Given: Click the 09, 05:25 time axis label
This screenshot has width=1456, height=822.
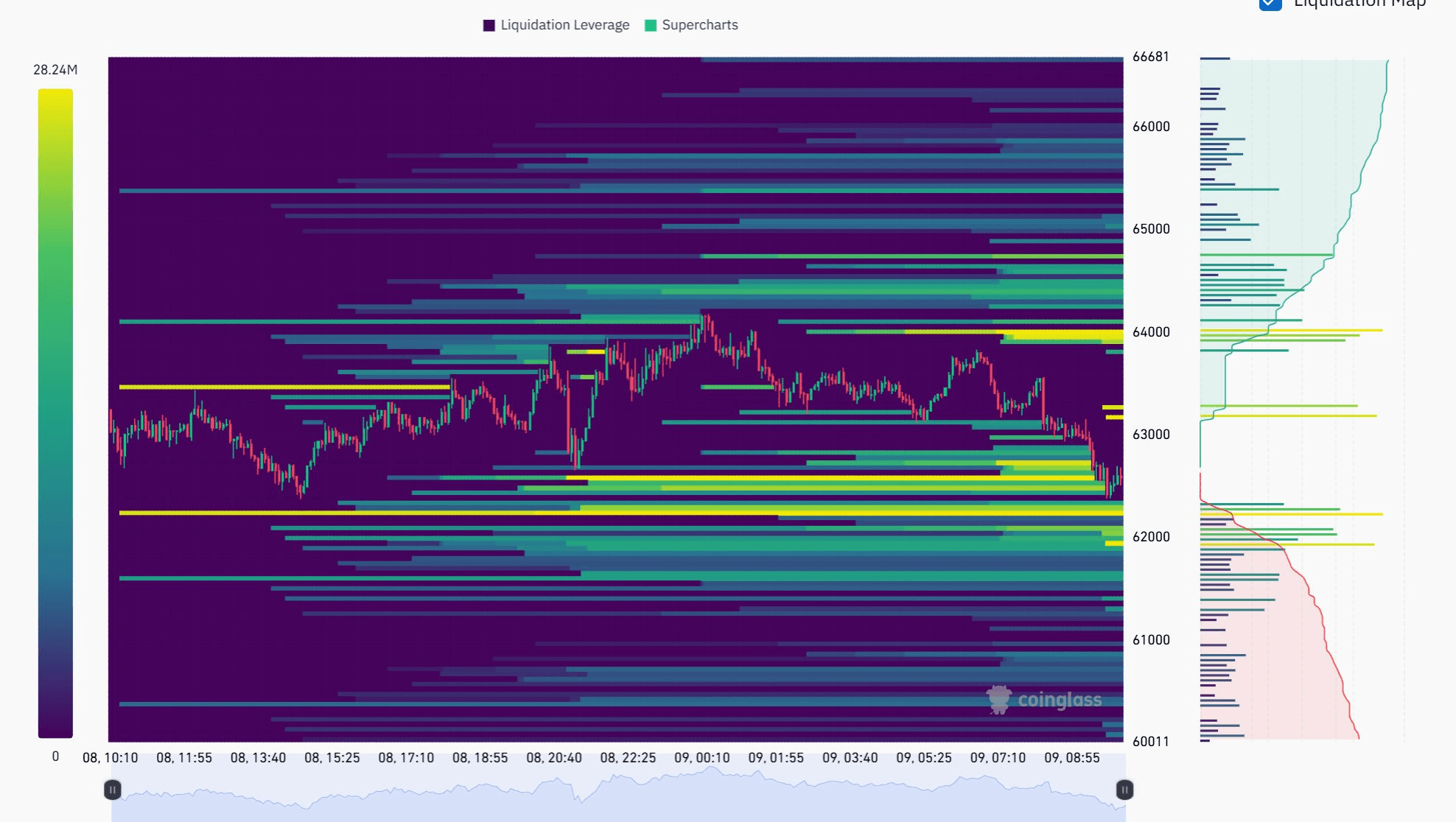Looking at the screenshot, I should (x=924, y=758).
